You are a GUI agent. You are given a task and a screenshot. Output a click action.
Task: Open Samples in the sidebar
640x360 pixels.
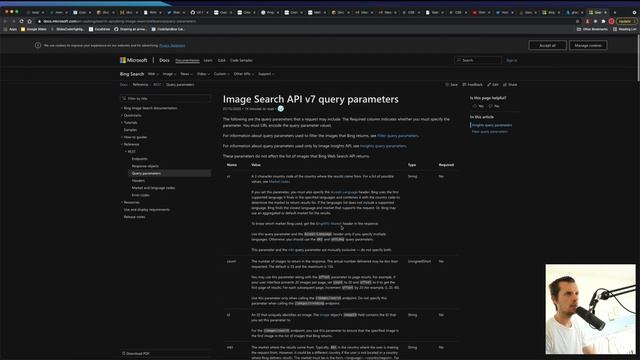pos(130,130)
